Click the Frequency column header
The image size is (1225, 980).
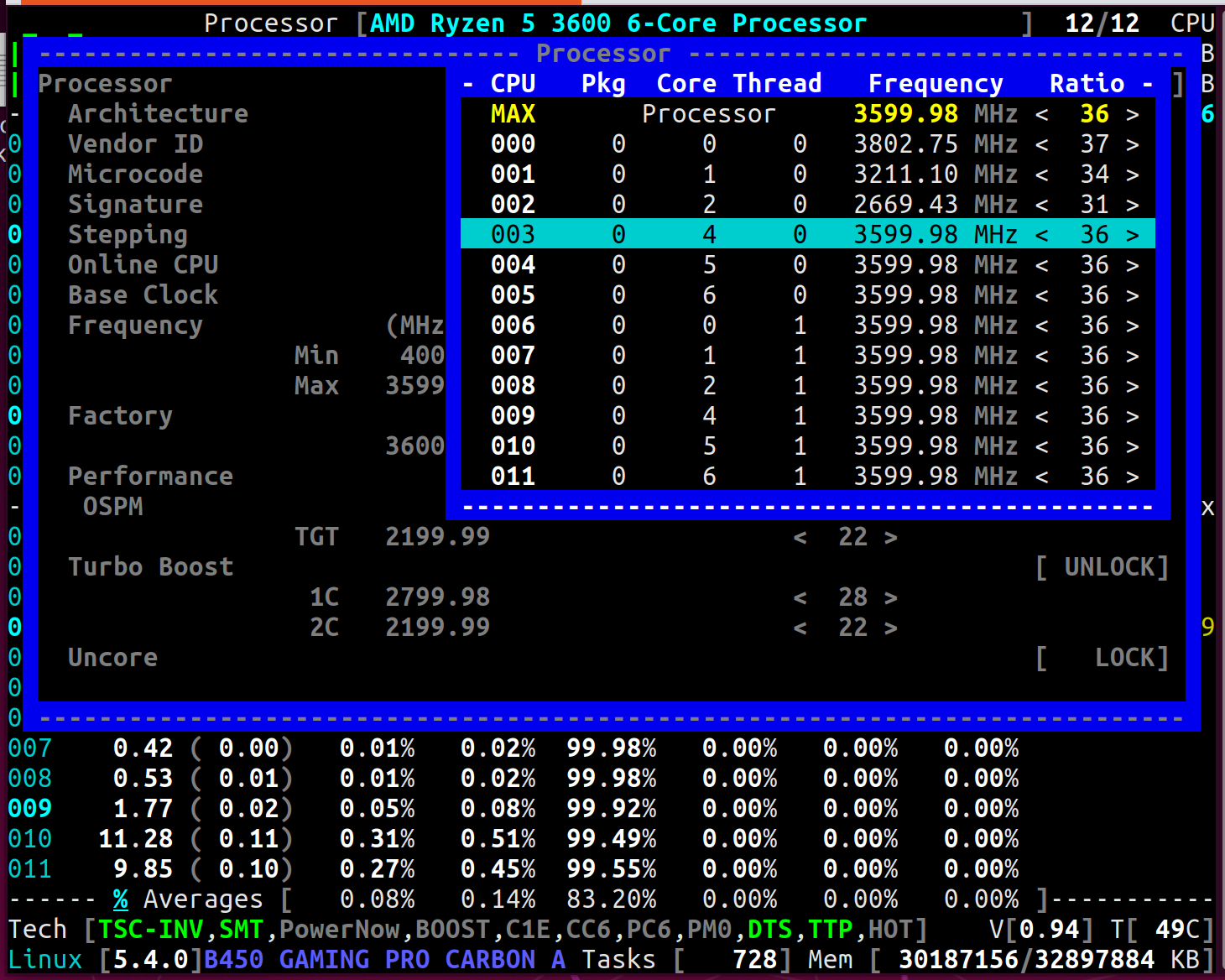click(x=936, y=83)
